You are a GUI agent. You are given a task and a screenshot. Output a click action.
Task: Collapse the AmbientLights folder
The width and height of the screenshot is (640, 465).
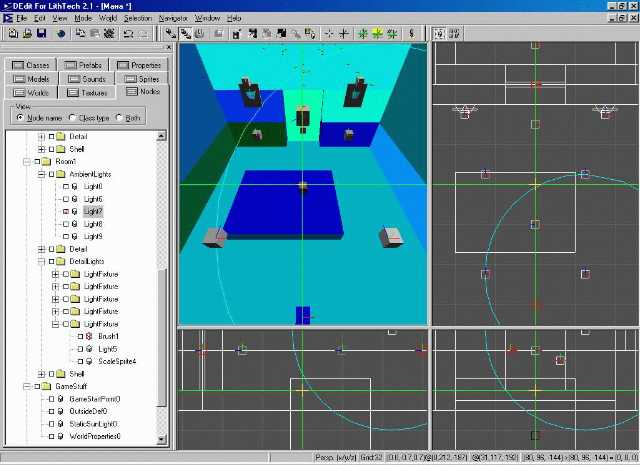(x=41, y=174)
